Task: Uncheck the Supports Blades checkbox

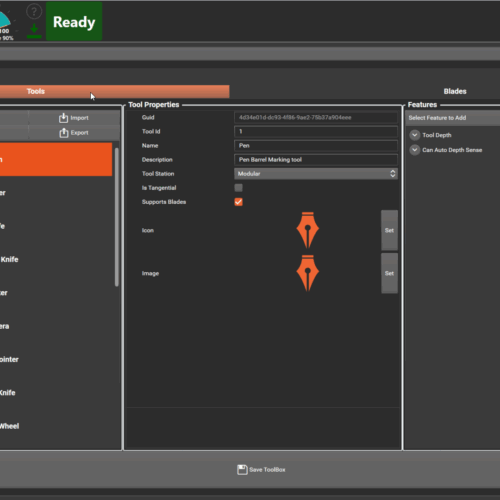Action: point(238,202)
